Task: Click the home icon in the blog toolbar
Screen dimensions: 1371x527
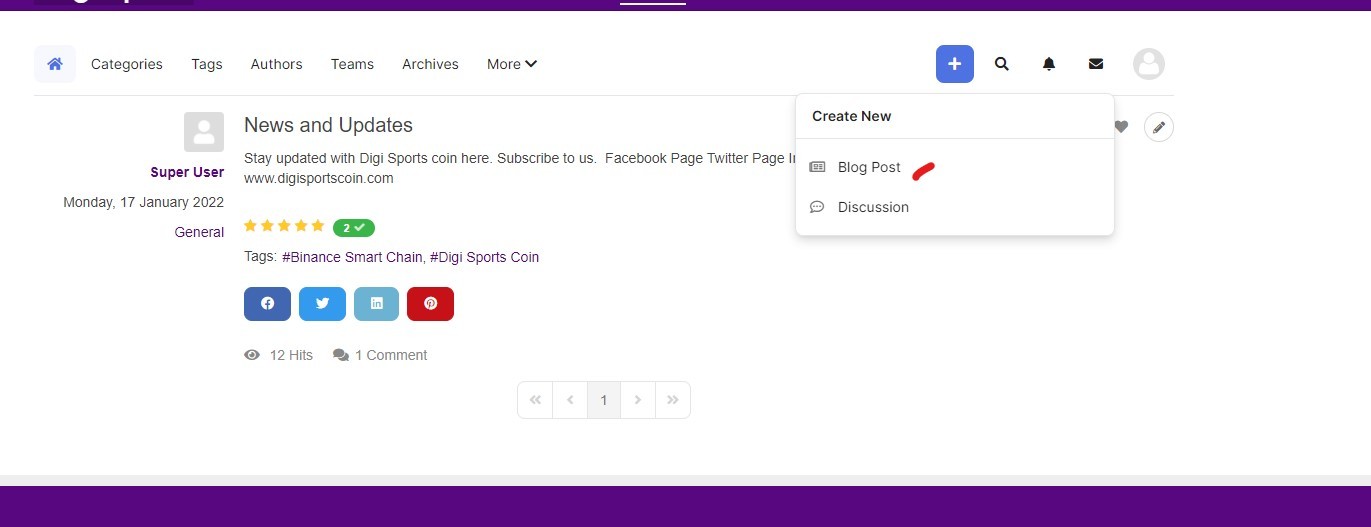Action: coord(55,64)
